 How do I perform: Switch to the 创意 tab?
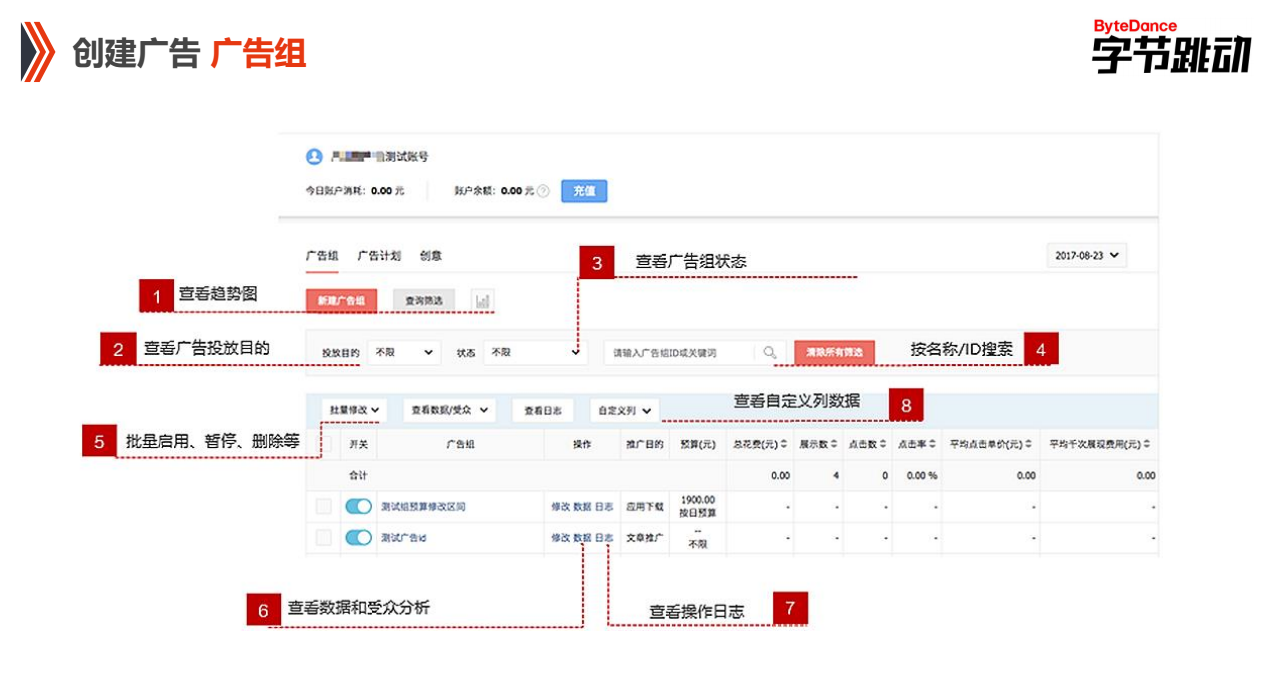click(430, 256)
